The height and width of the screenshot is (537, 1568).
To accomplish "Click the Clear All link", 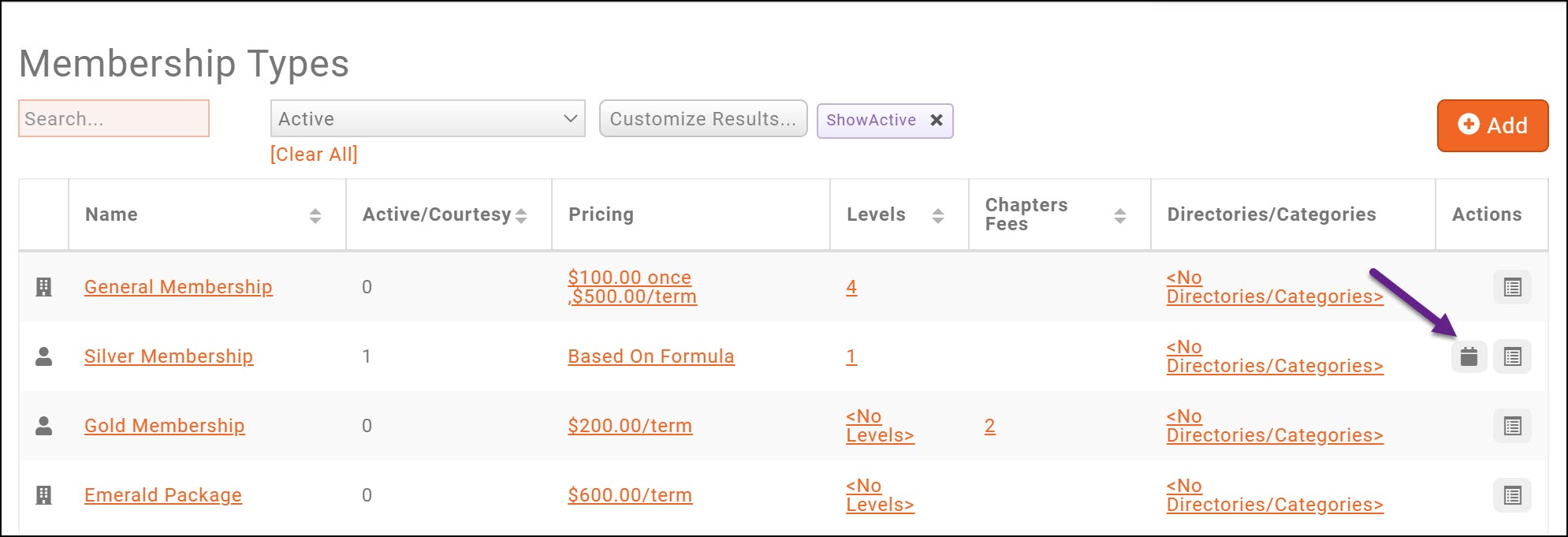I will click(314, 155).
